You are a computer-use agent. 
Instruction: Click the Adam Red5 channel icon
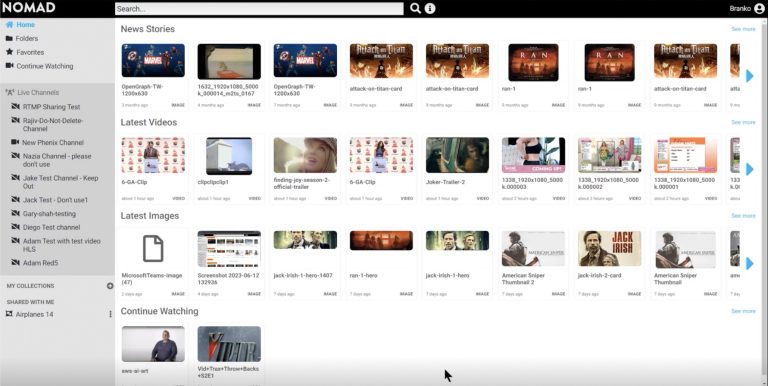15,263
